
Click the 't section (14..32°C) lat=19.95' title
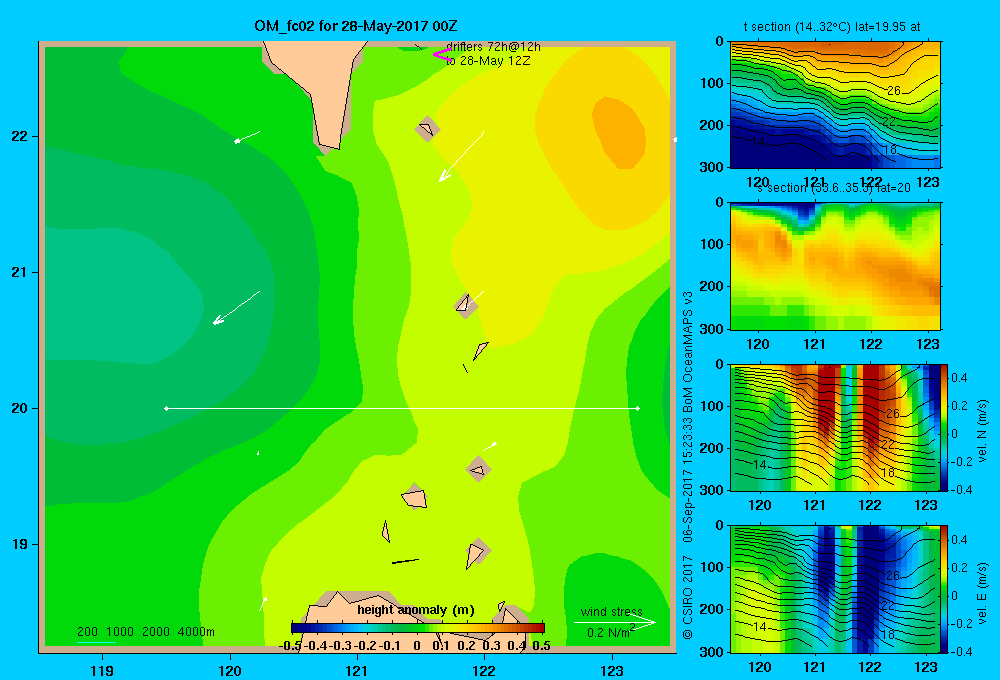pos(832,27)
